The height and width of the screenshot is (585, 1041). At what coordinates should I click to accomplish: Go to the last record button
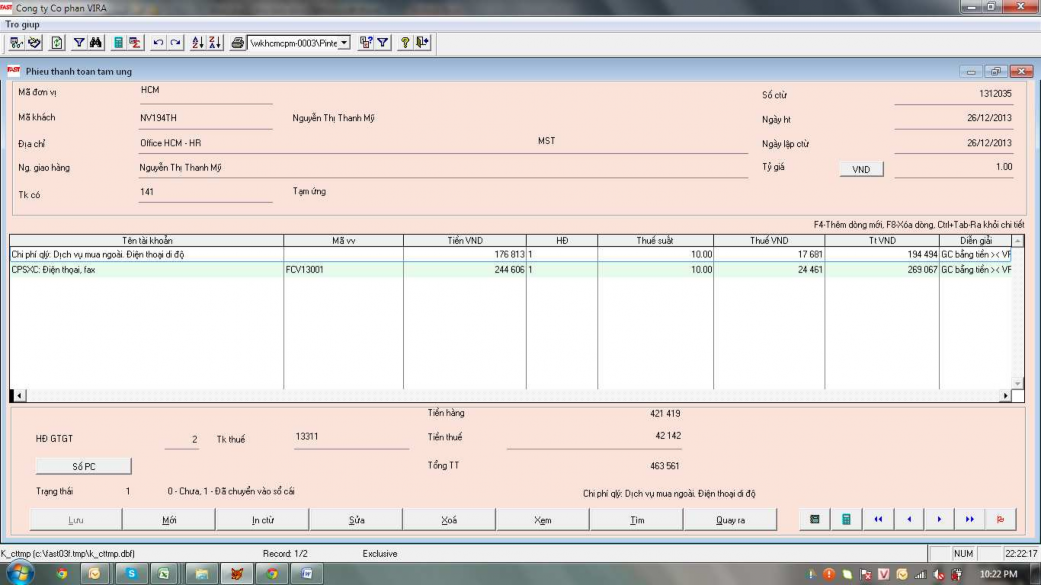[x=969, y=519]
